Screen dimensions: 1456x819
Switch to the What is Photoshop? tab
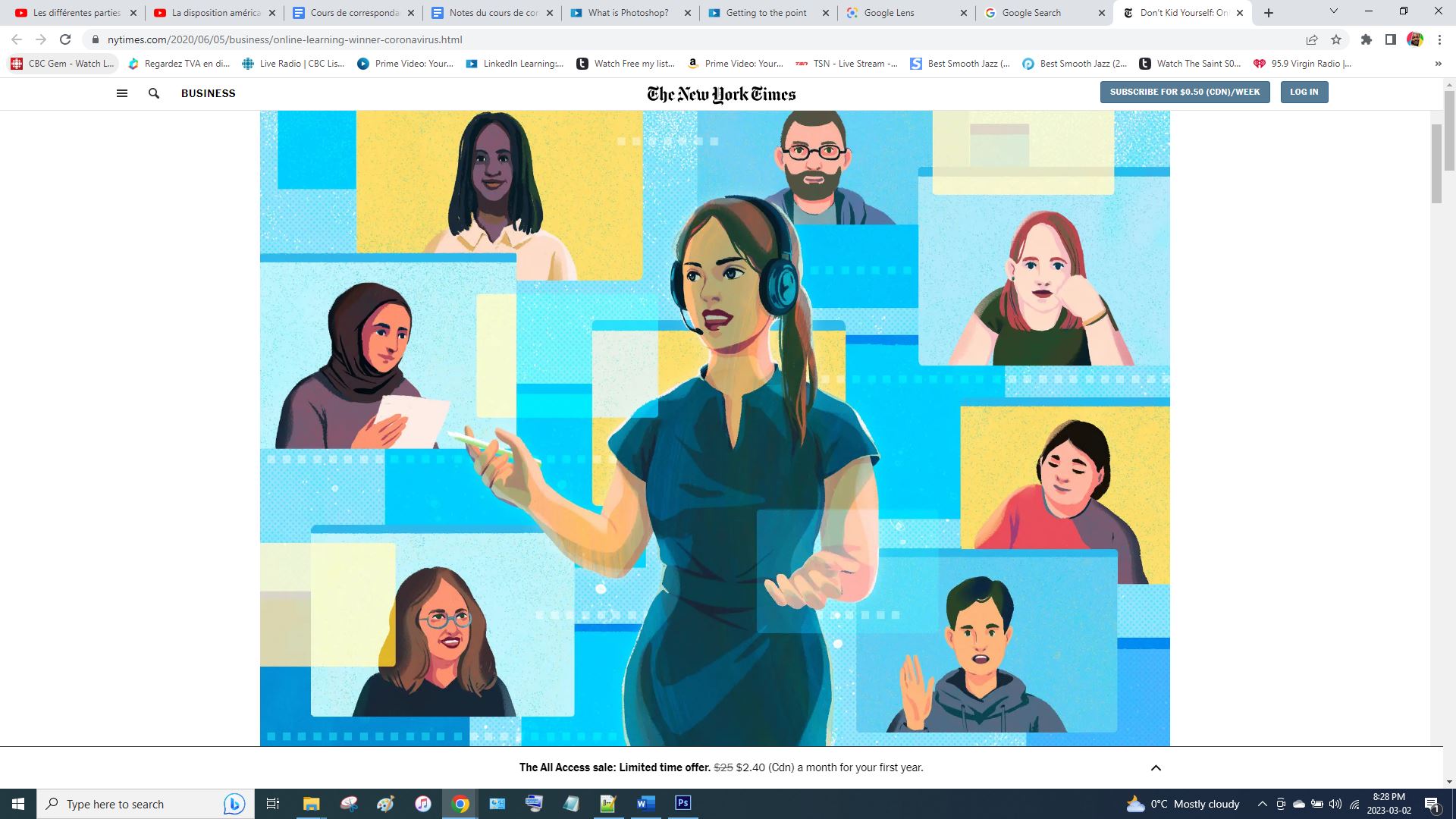point(628,13)
